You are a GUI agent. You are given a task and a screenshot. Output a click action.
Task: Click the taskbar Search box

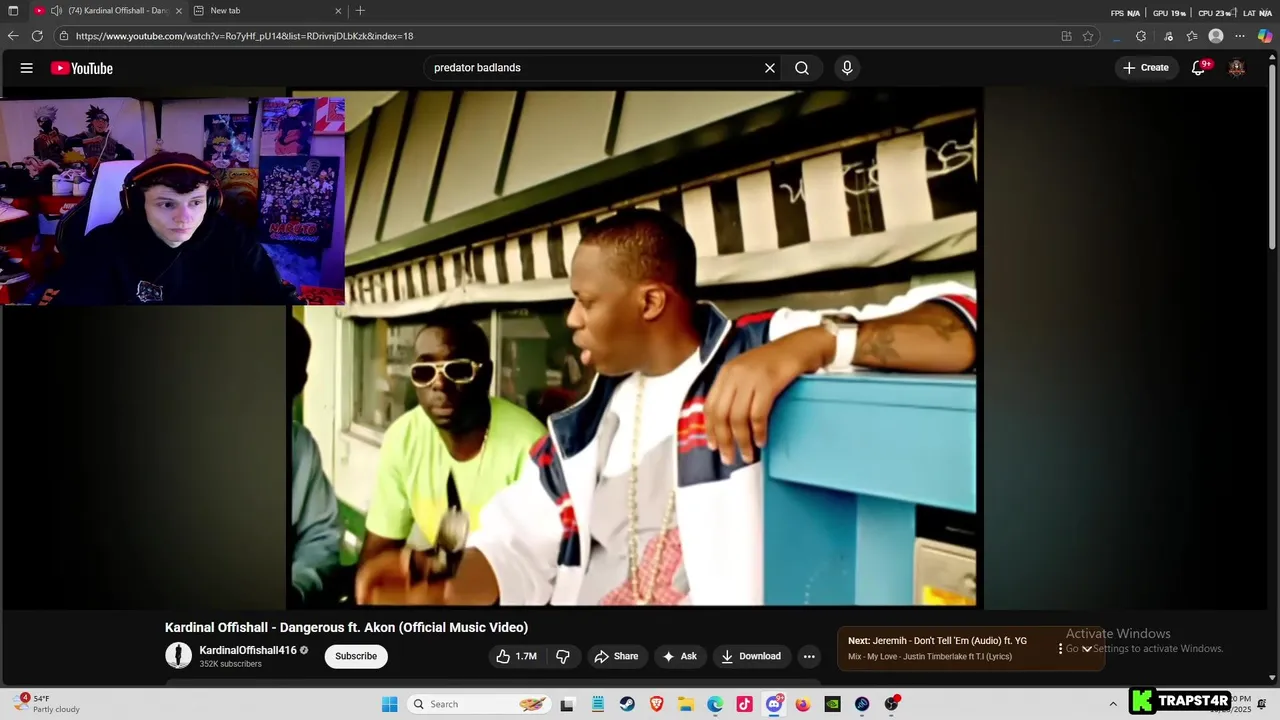480,704
